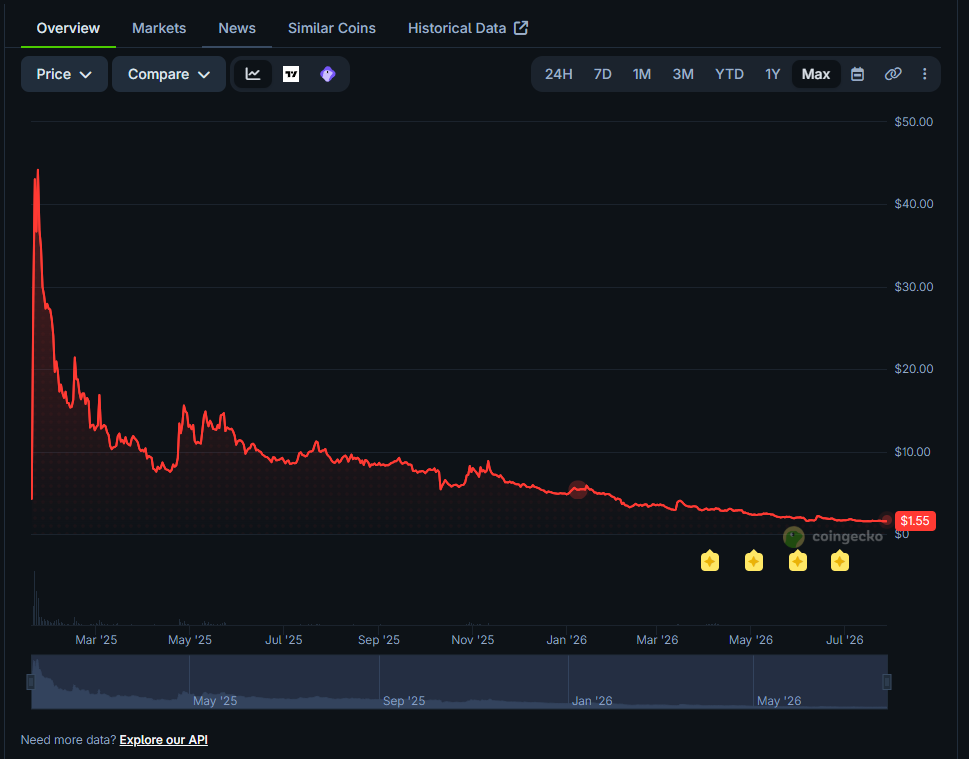Viewport: 969px width, 759px height.
Task: Click the first yellow event marker
Action: (x=709, y=561)
